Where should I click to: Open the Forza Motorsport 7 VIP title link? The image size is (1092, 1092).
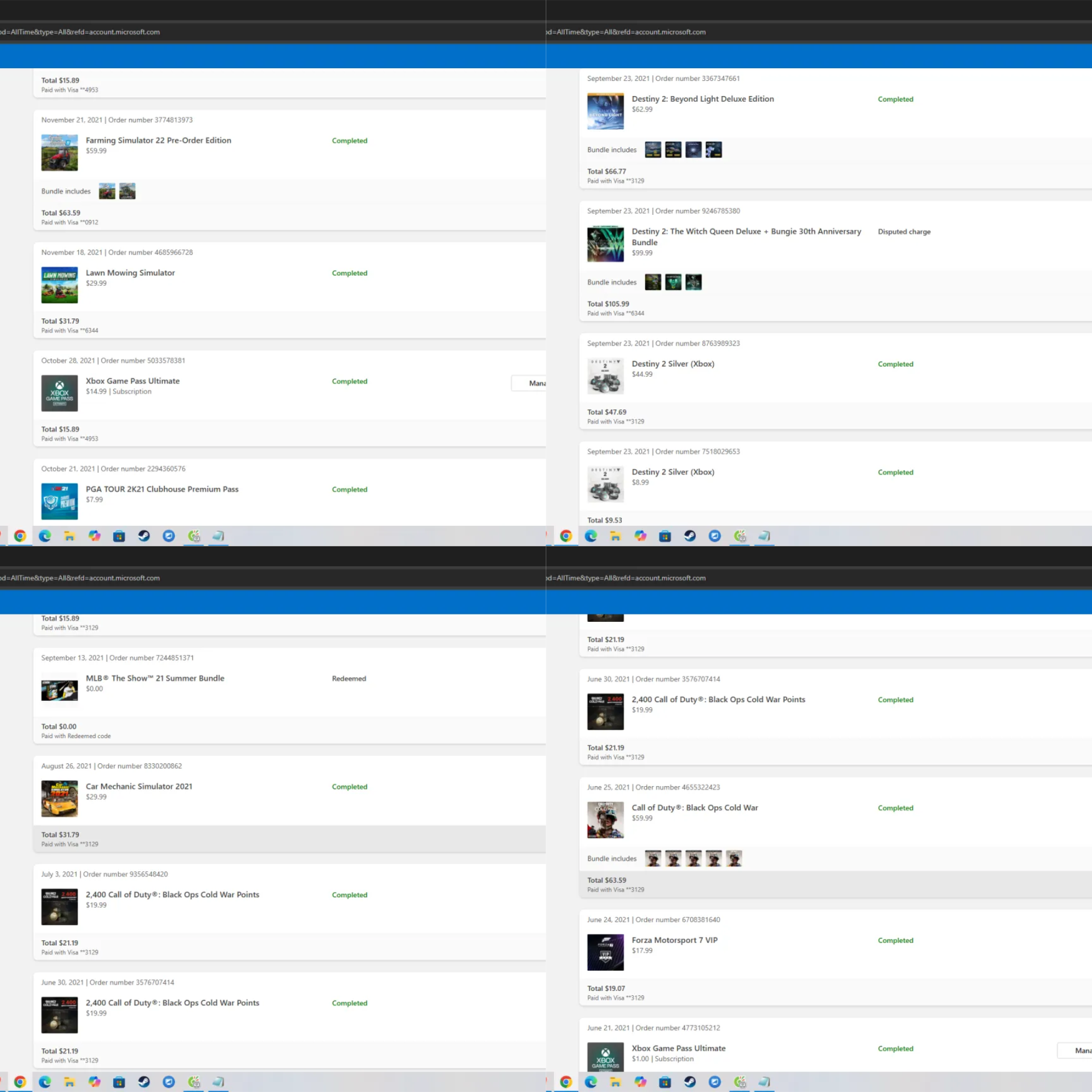pyautogui.click(x=674, y=940)
